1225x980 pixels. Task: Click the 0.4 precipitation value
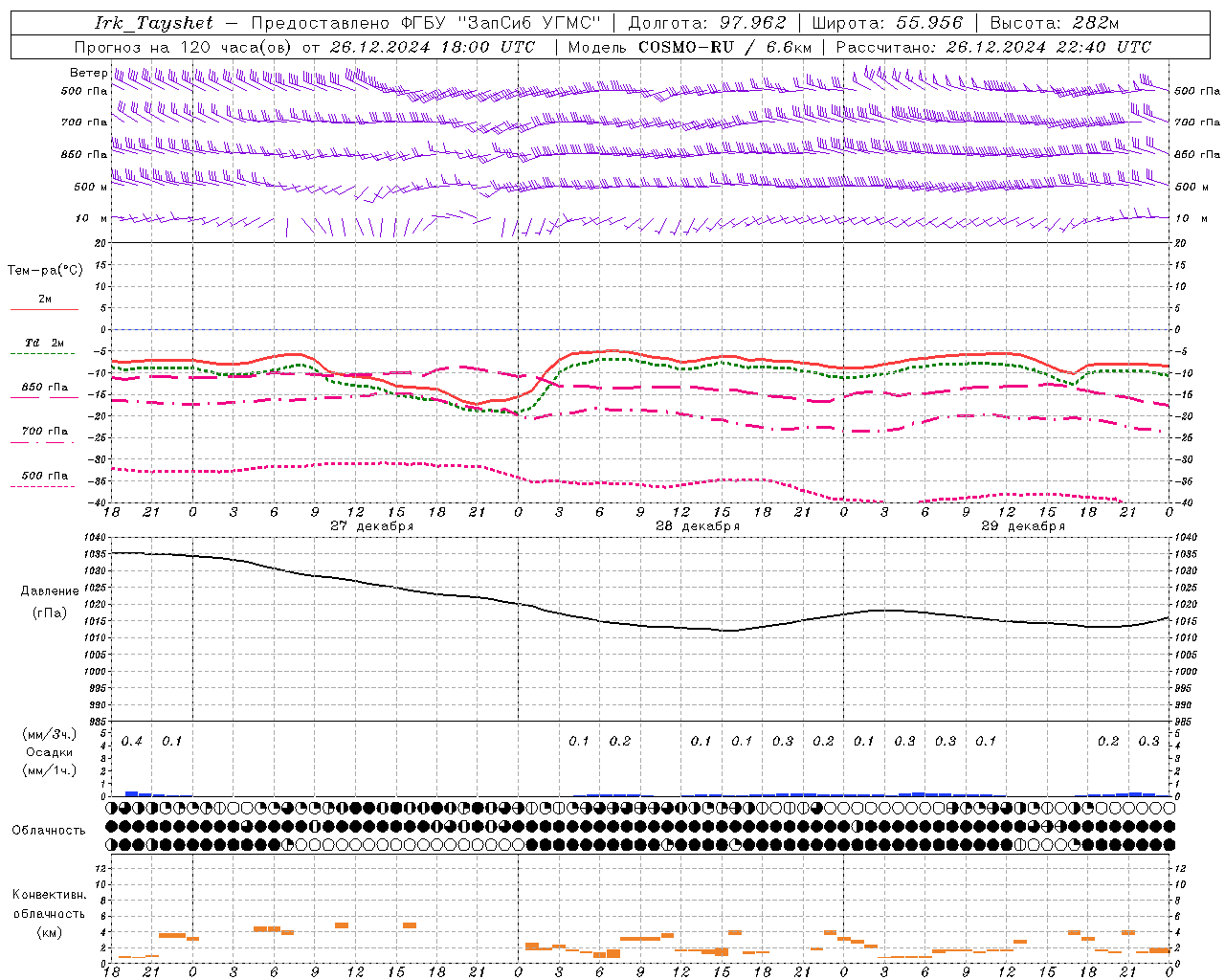(132, 742)
